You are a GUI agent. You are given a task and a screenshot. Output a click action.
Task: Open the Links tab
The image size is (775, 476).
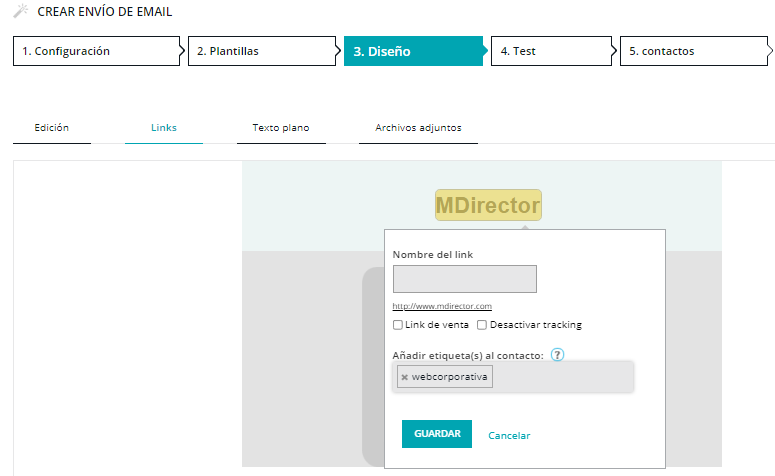(164, 128)
